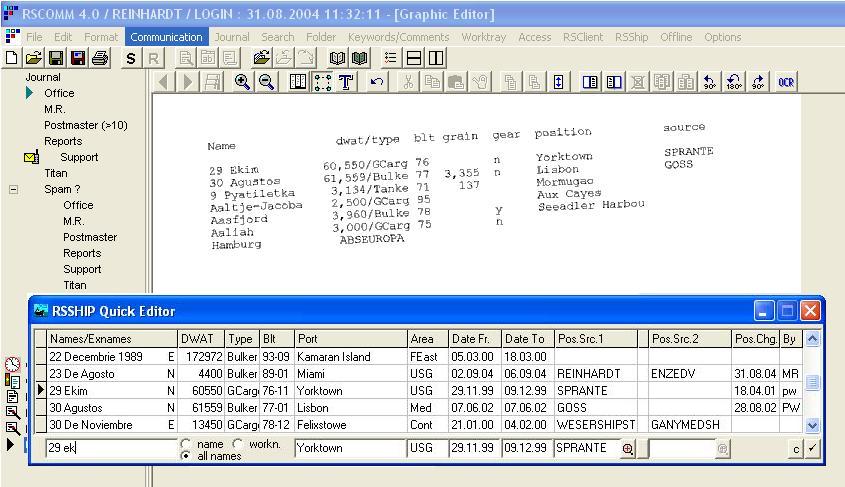Open the File menu

[34, 37]
